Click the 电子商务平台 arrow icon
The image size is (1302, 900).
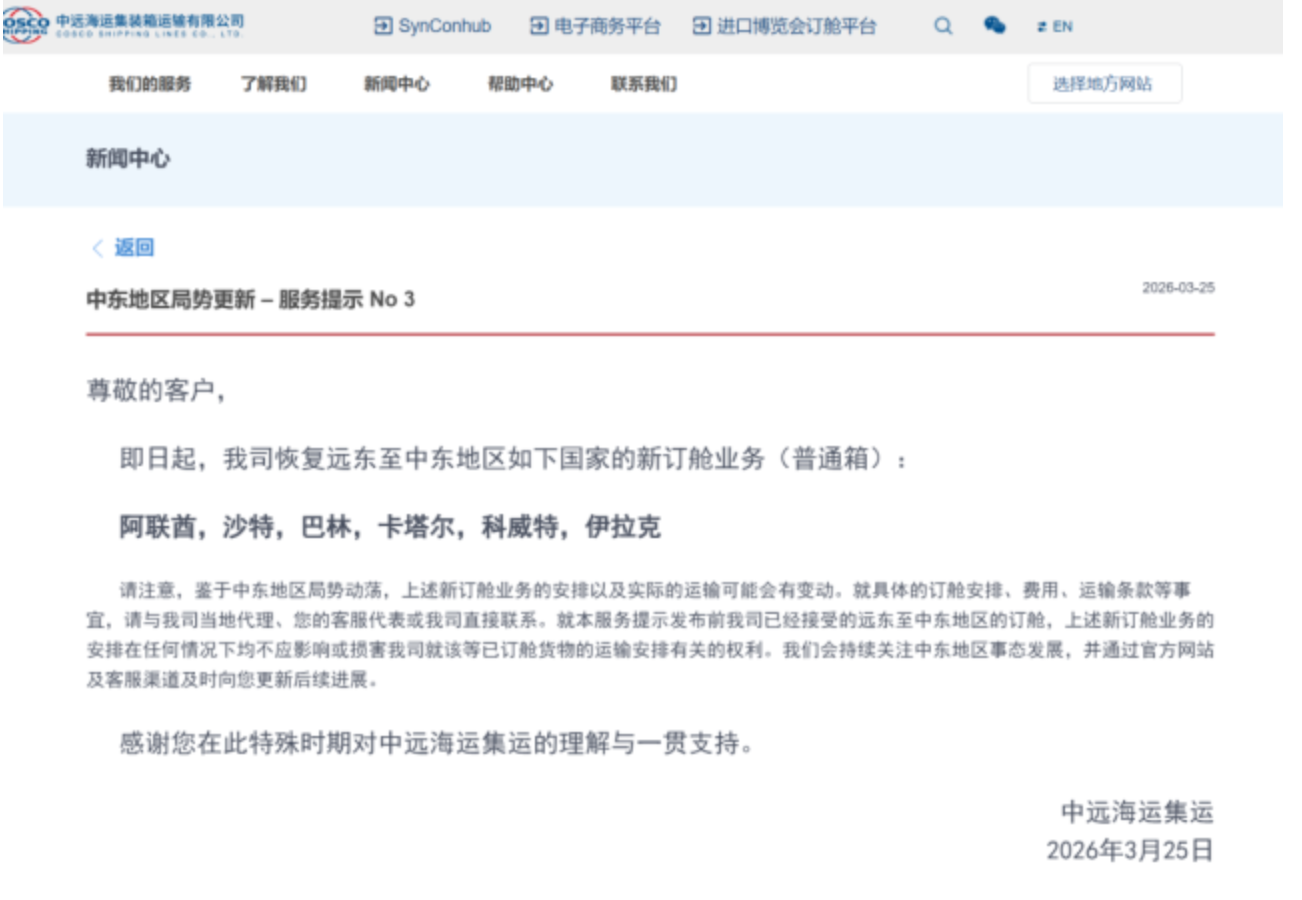[x=539, y=26]
